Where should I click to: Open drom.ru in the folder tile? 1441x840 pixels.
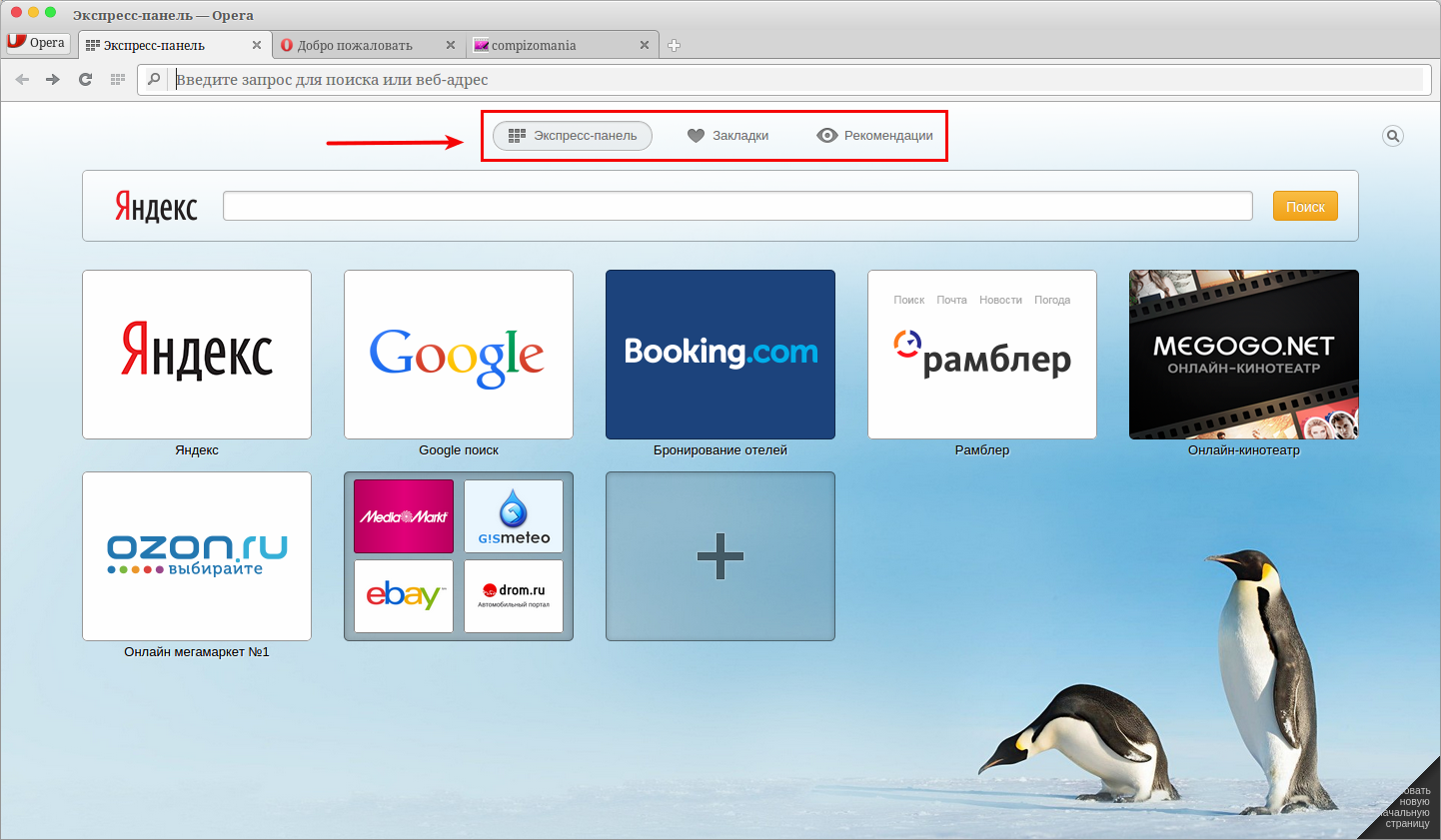tap(514, 596)
